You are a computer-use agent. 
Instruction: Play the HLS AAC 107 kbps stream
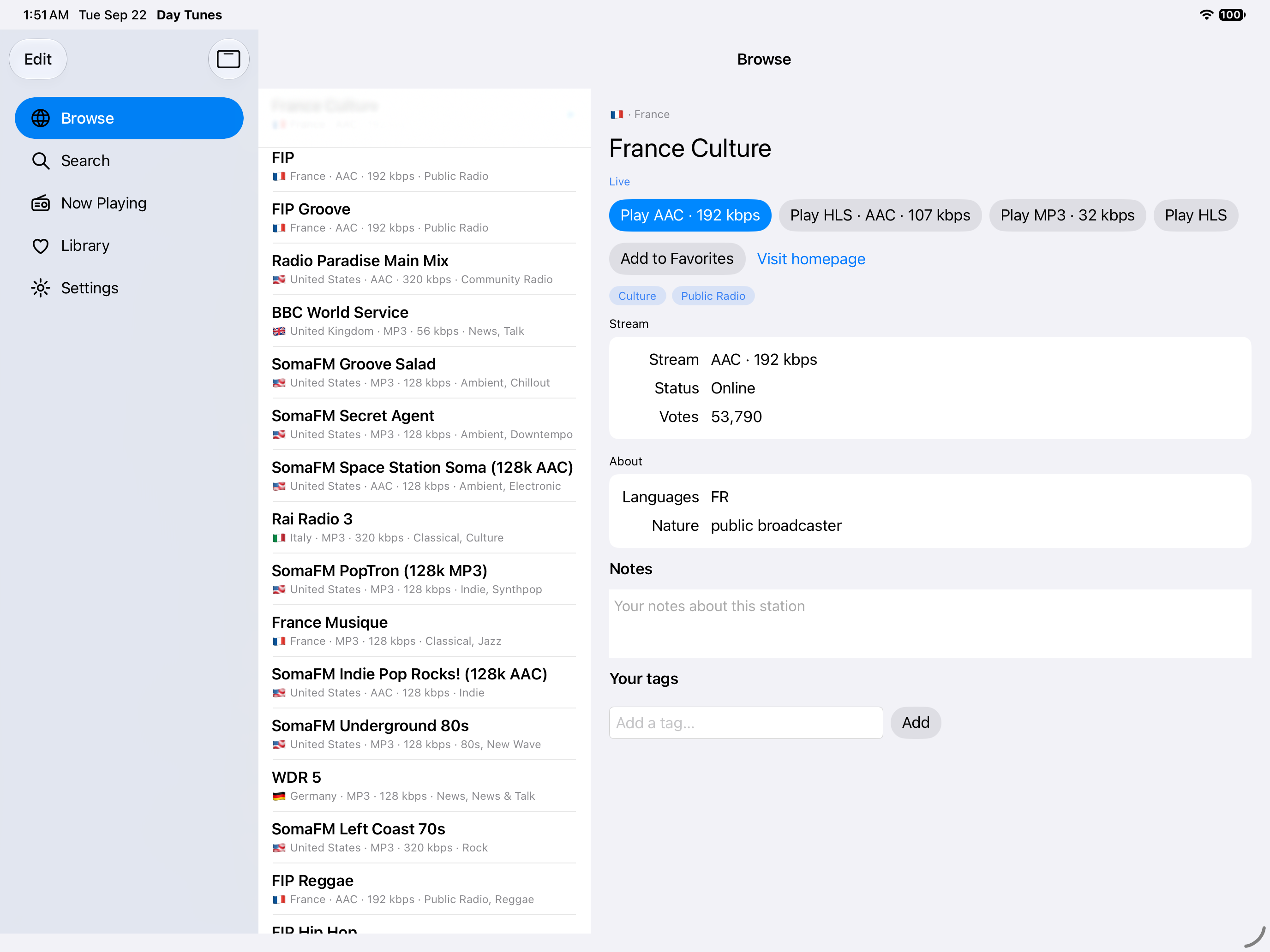click(x=880, y=215)
